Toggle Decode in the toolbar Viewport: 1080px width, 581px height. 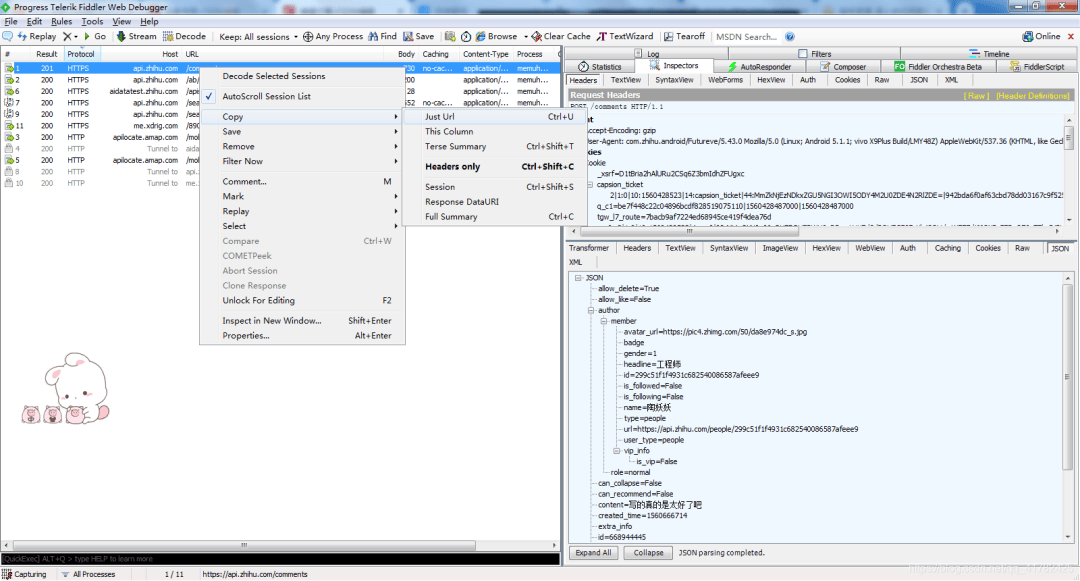click(x=185, y=36)
